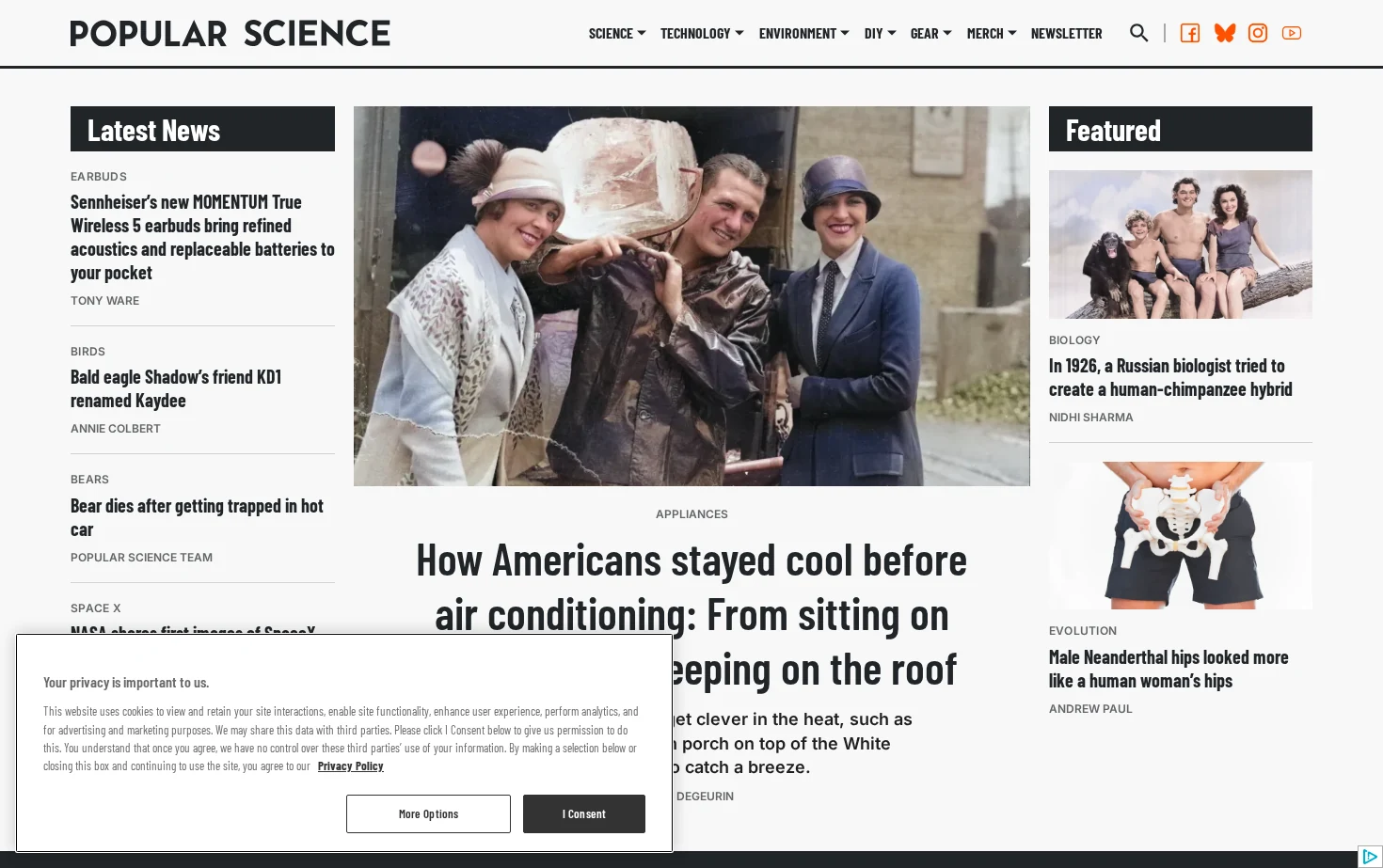Click author name Andrew Paul
Screen dimensions: 1383x868
coord(1090,709)
